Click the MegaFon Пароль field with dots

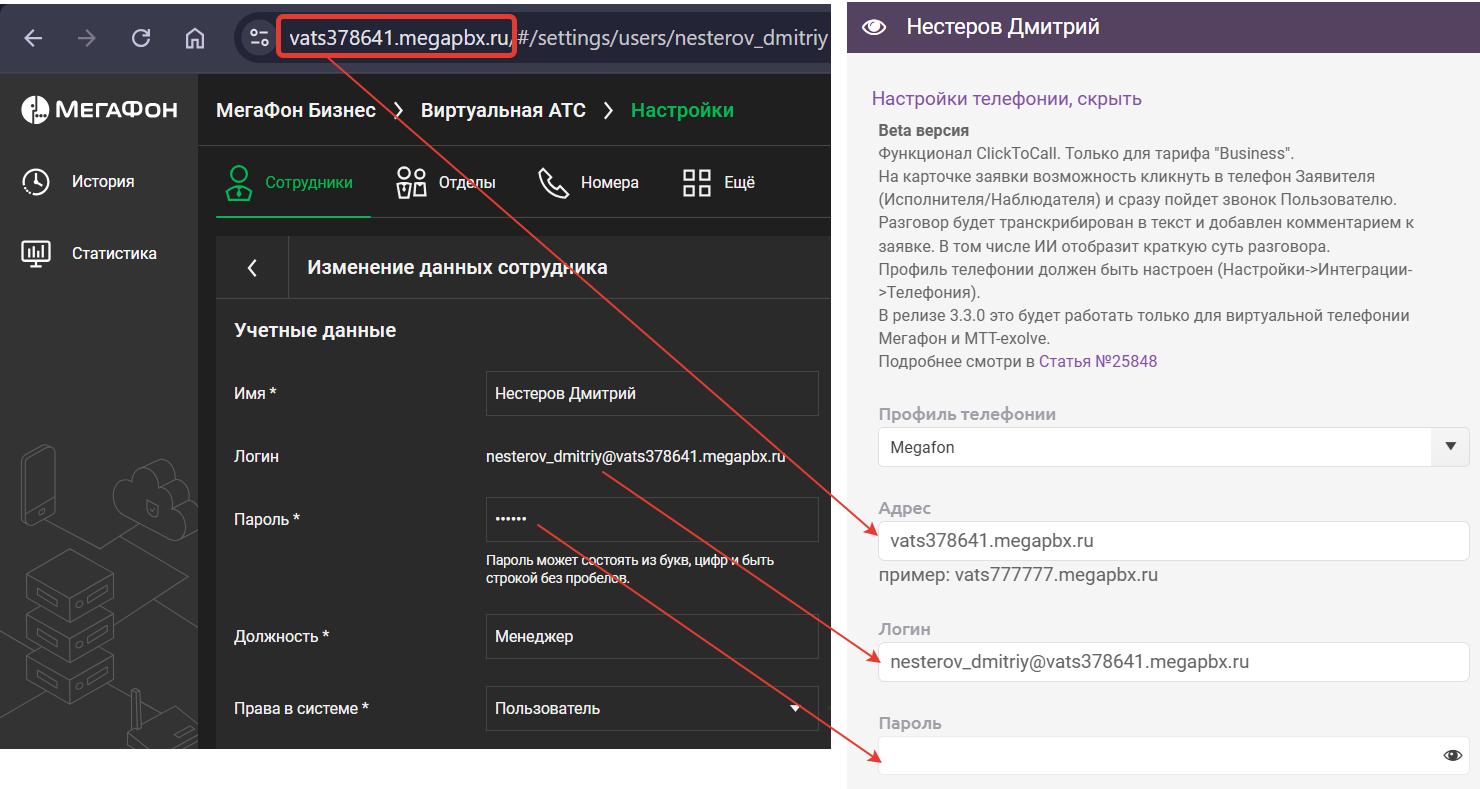[652, 520]
